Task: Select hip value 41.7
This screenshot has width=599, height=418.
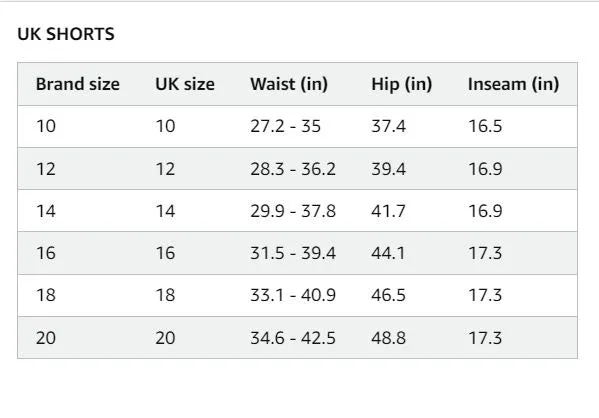Action: (x=388, y=211)
